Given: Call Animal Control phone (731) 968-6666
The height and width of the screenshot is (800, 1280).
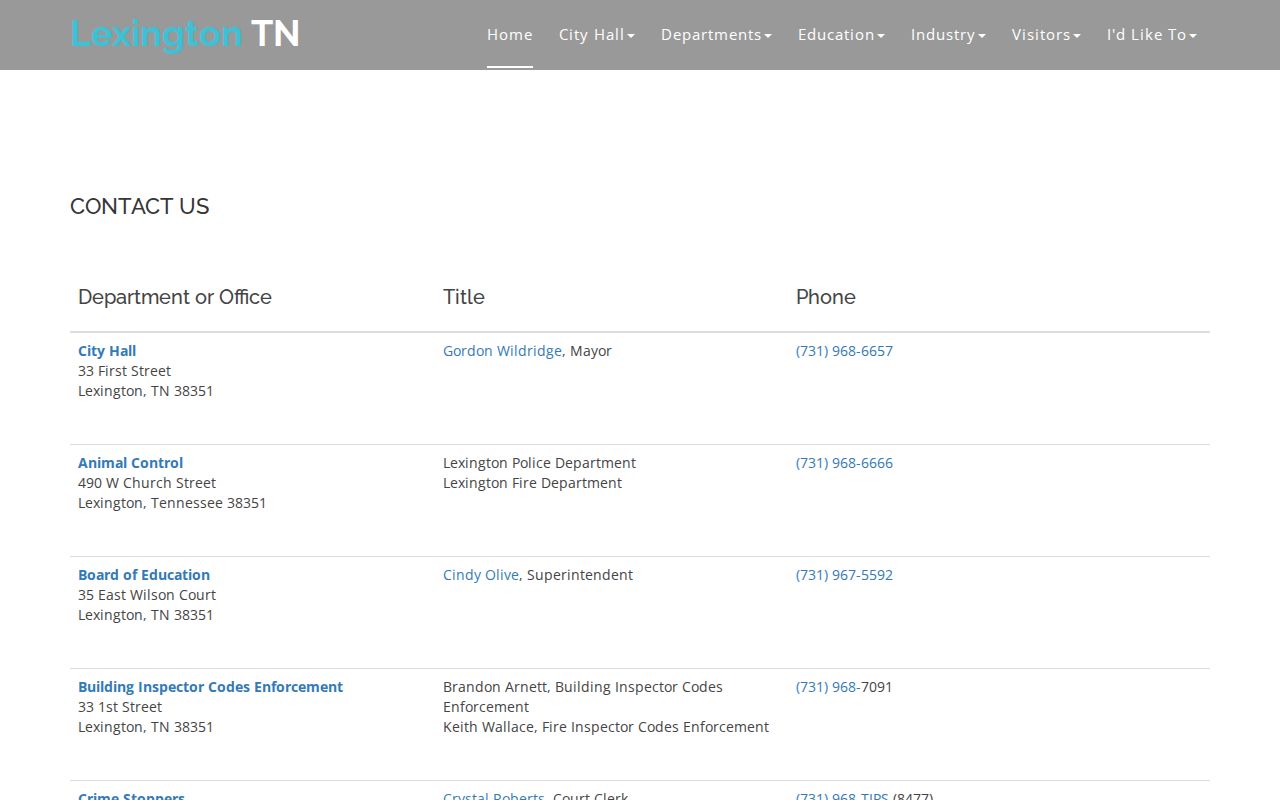Looking at the screenshot, I should coord(844,463).
